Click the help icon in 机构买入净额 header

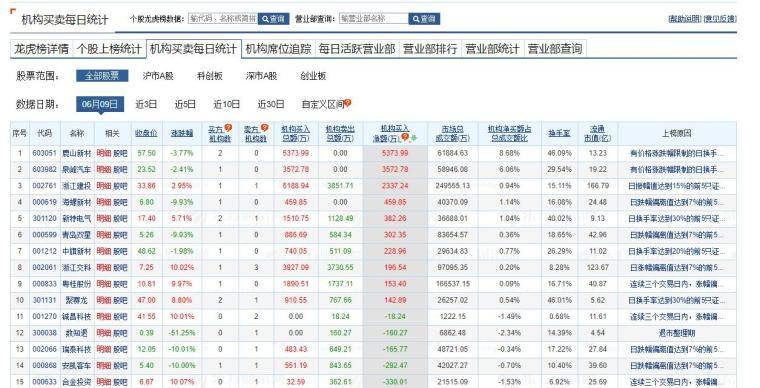pos(405,138)
